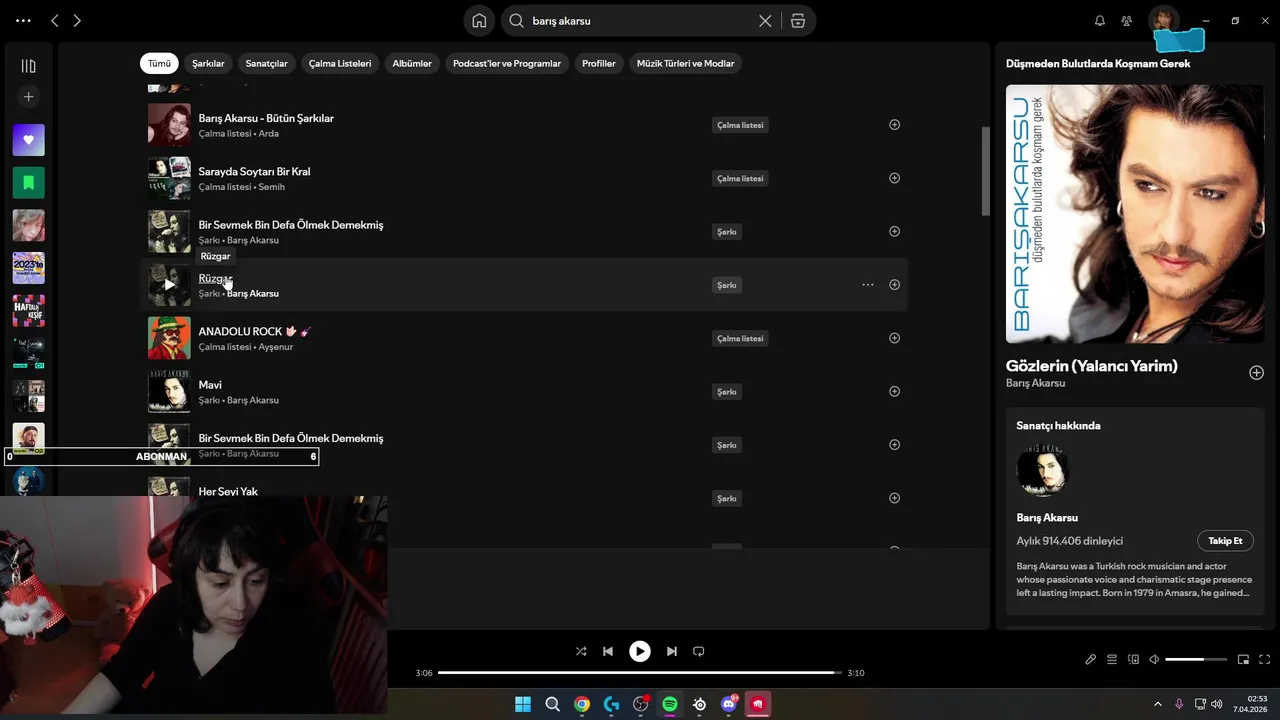
Task: Create a playlist with the sidebar plus
Action: coord(28,97)
